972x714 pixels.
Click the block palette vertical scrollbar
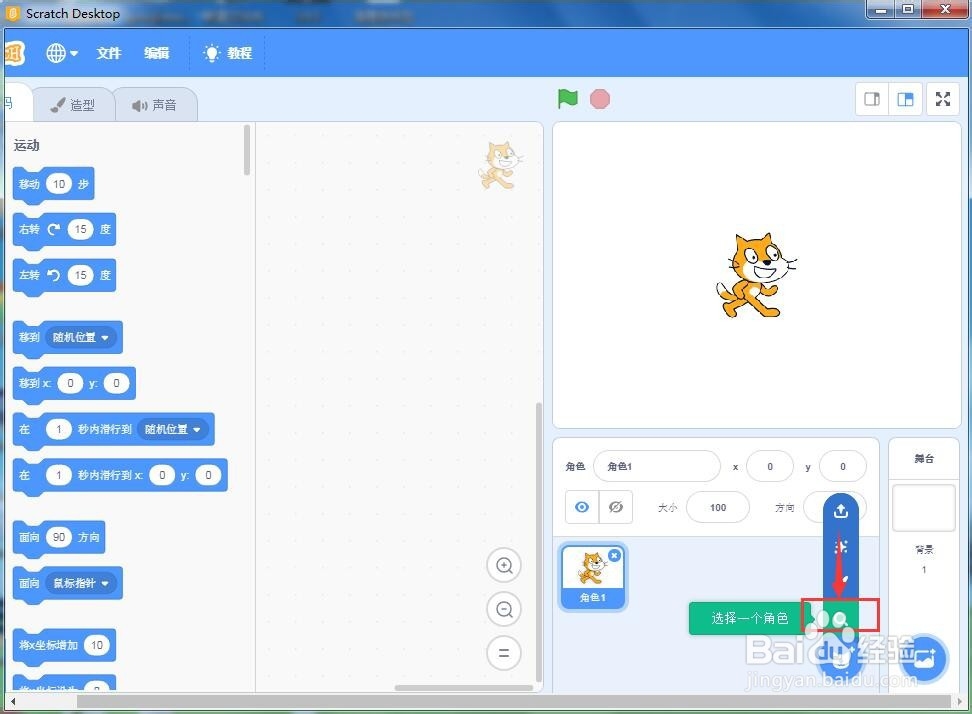247,151
